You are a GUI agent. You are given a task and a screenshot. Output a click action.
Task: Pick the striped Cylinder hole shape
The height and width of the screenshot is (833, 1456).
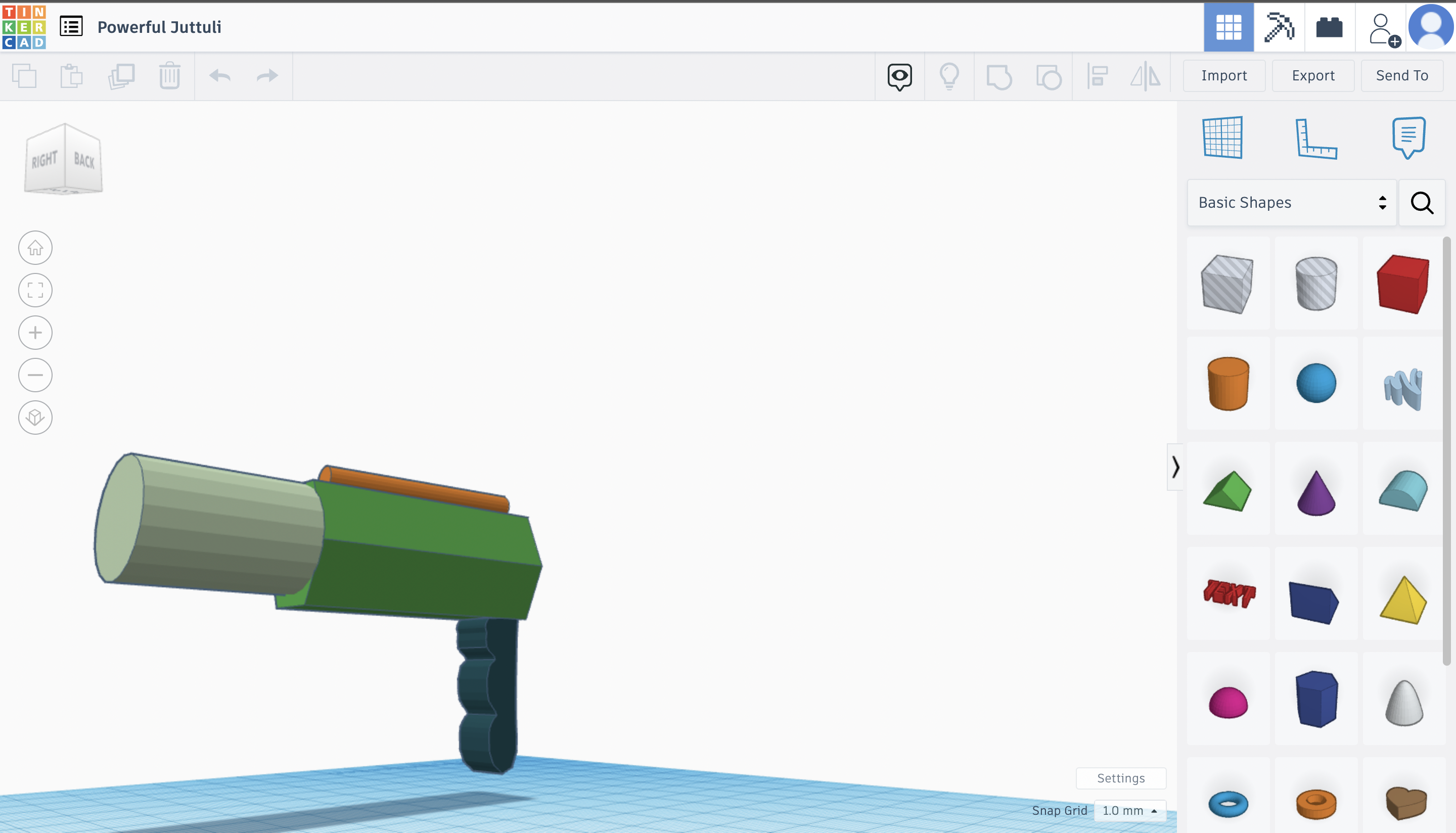tap(1315, 283)
